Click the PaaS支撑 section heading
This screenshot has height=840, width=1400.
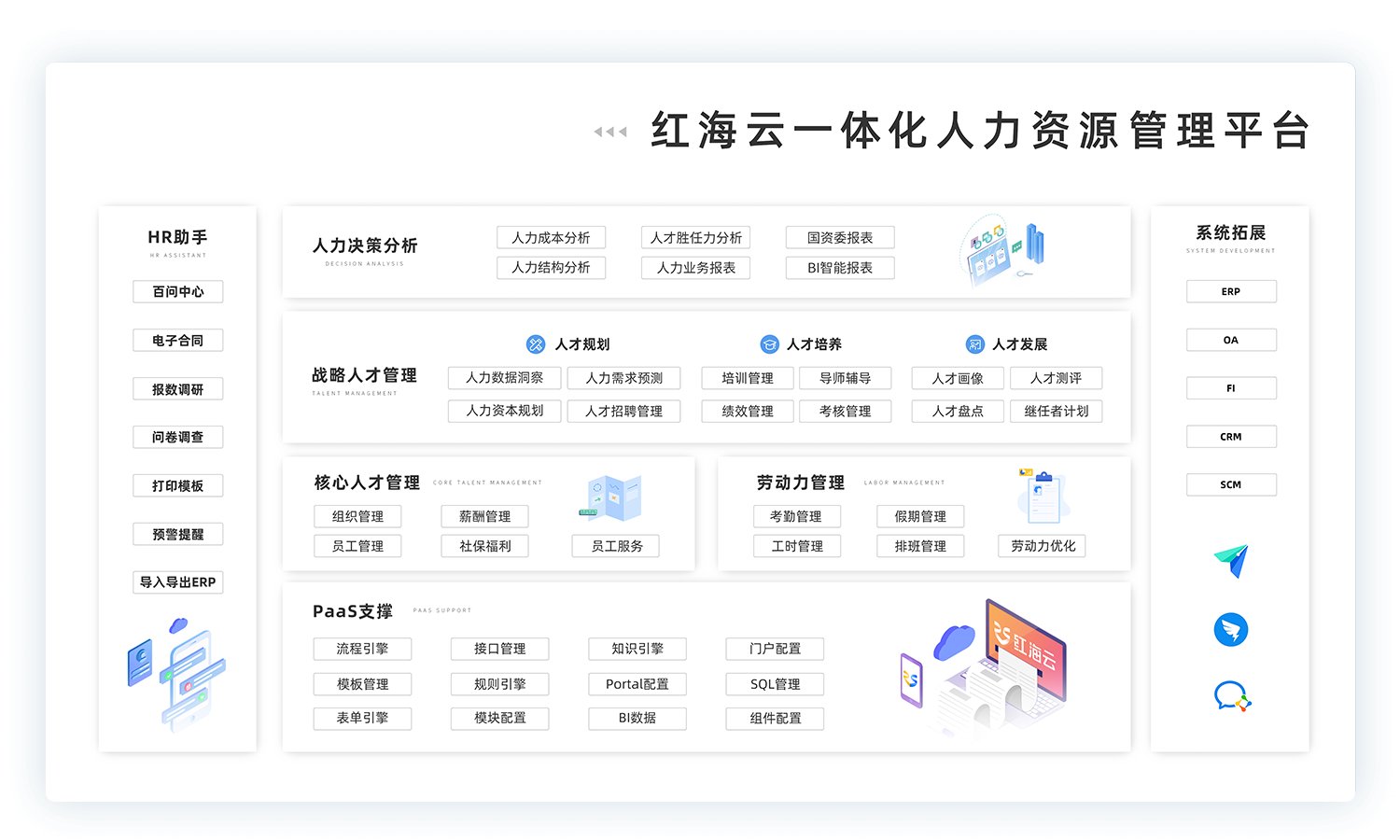[351, 610]
